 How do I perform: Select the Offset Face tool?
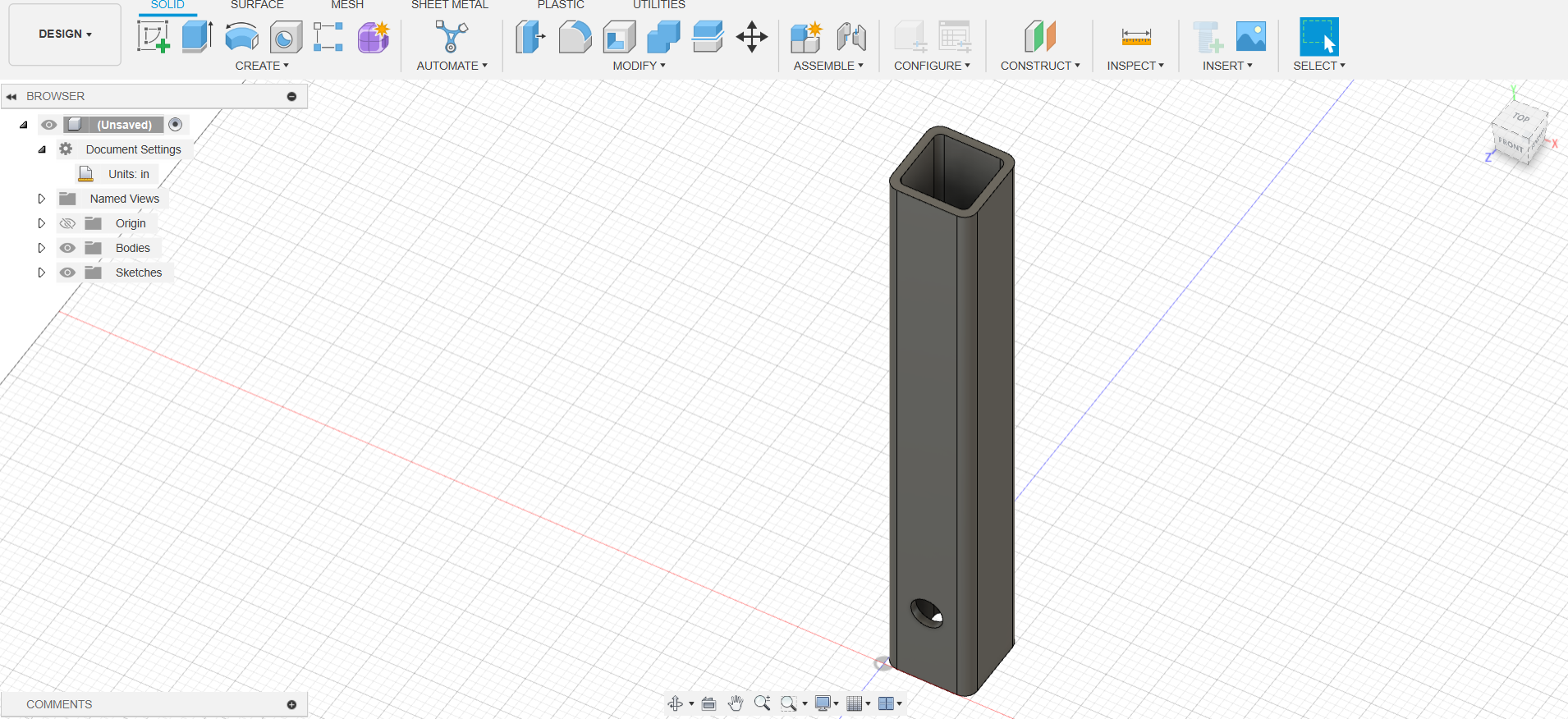(x=708, y=37)
